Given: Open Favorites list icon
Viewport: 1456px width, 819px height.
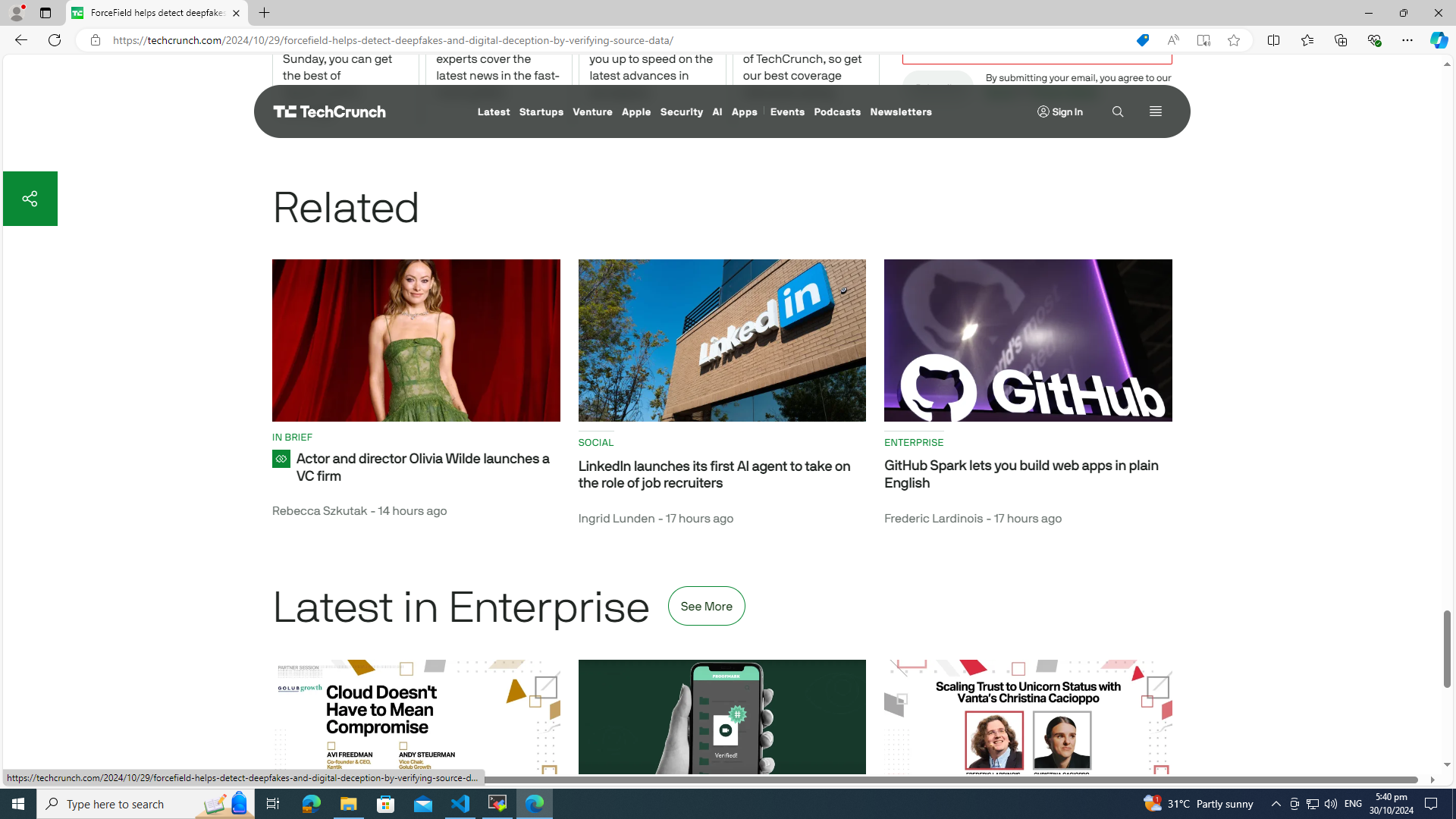Looking at the screenshot, I should 1307,40.
